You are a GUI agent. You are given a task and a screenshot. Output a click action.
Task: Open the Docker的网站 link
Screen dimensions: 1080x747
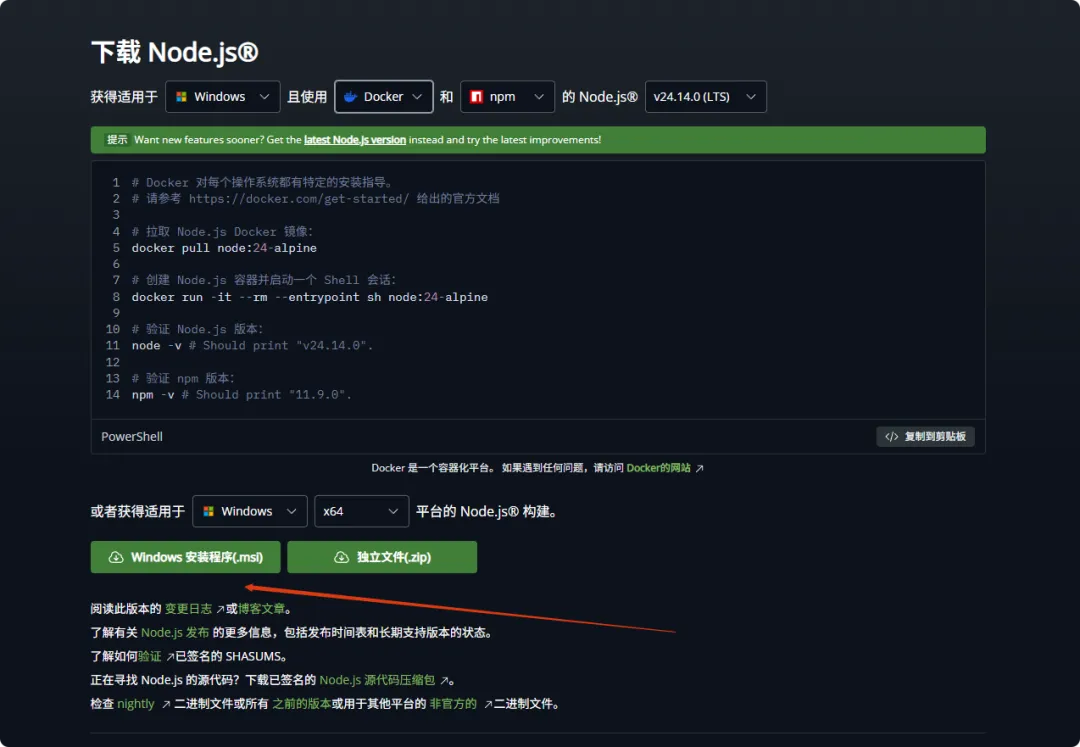click(658, 468)
